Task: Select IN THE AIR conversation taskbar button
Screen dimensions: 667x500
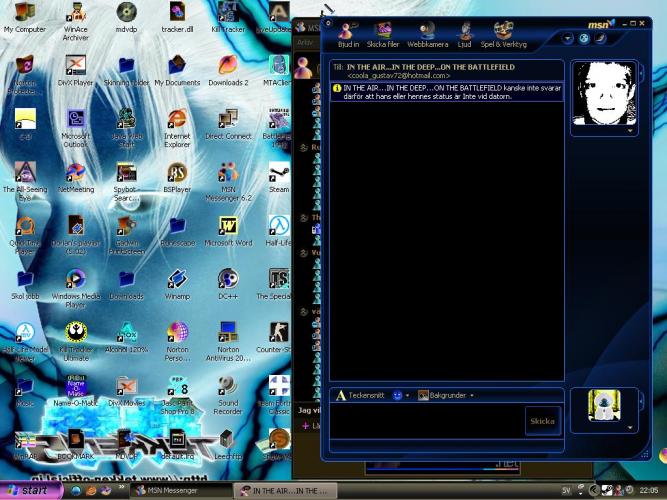Action: [285, 491]
